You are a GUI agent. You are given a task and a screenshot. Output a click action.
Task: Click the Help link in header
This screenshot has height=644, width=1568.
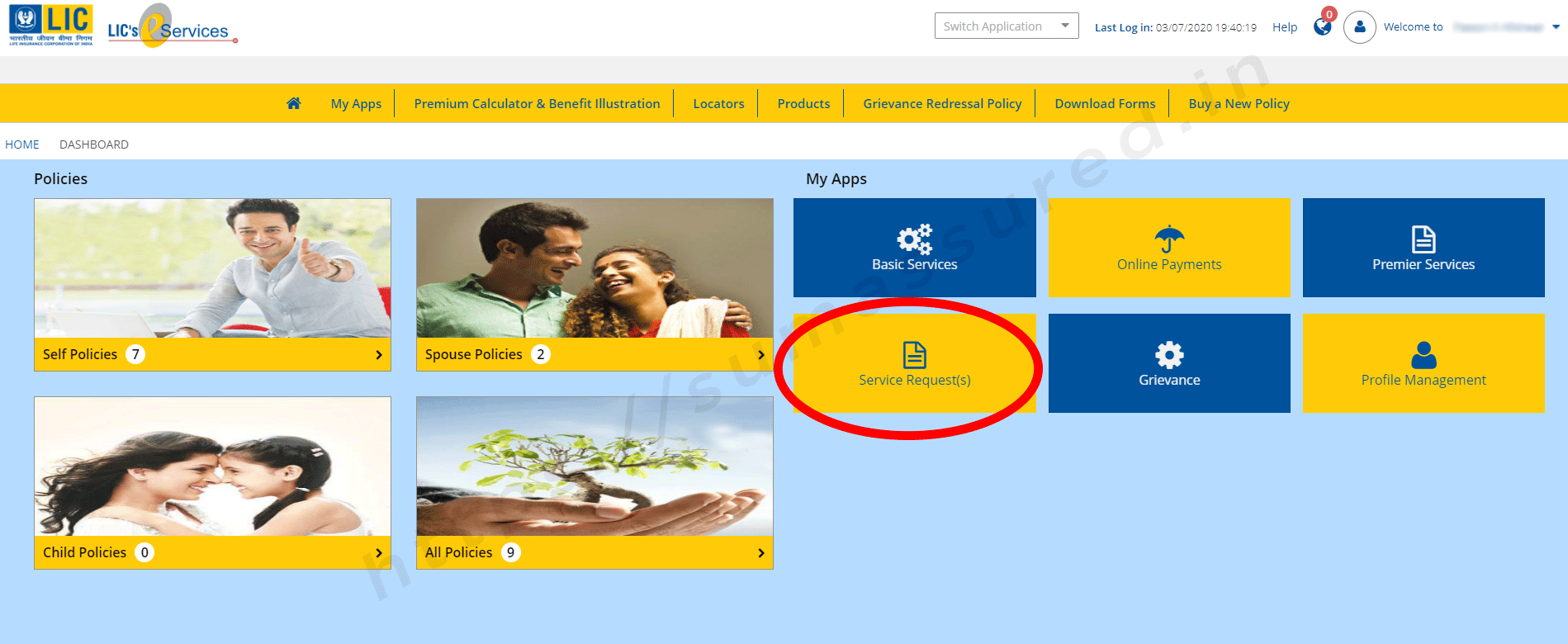pyautogui.click(x=1284, y=27)
